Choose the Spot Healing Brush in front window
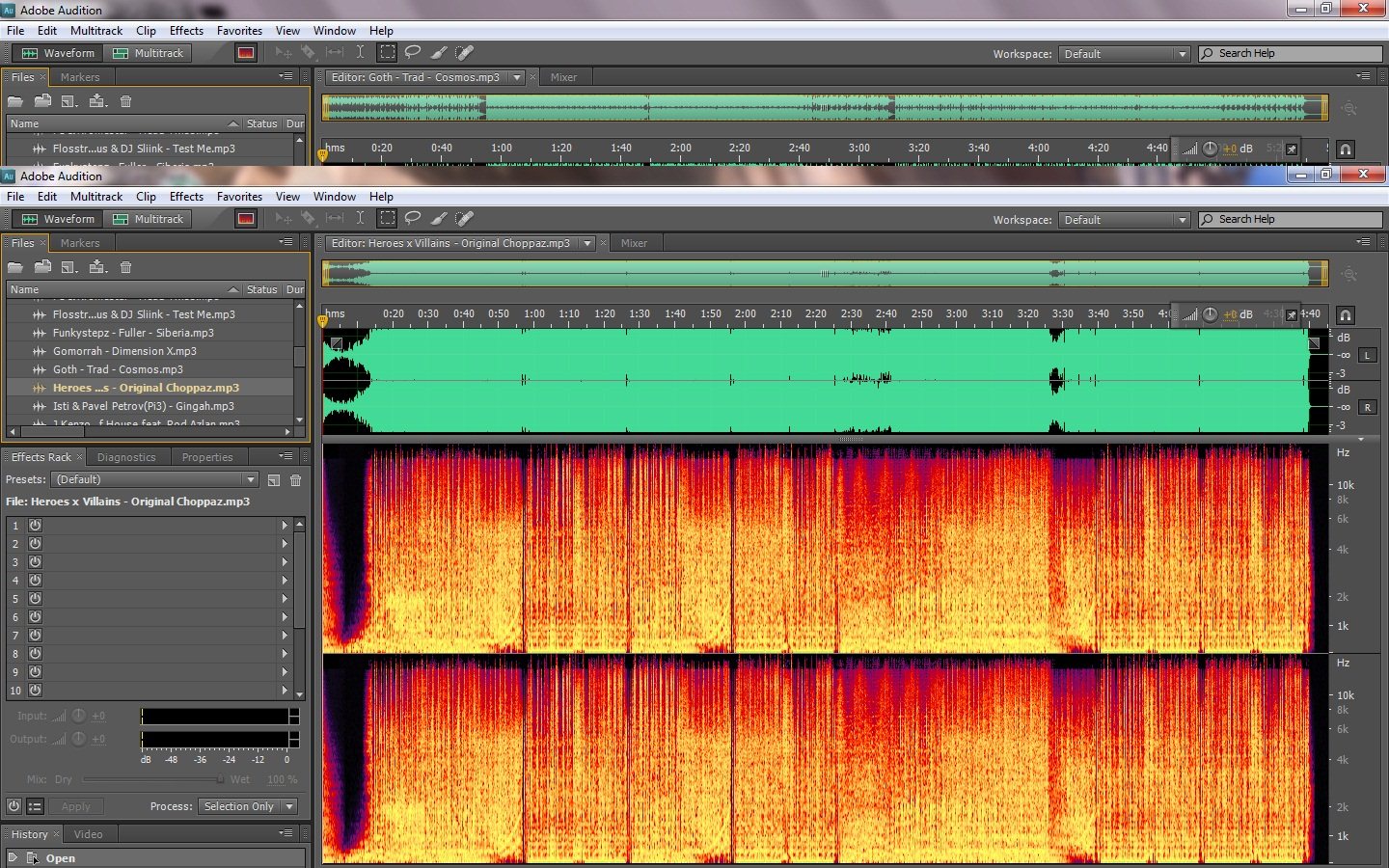 tap(464, 219)
